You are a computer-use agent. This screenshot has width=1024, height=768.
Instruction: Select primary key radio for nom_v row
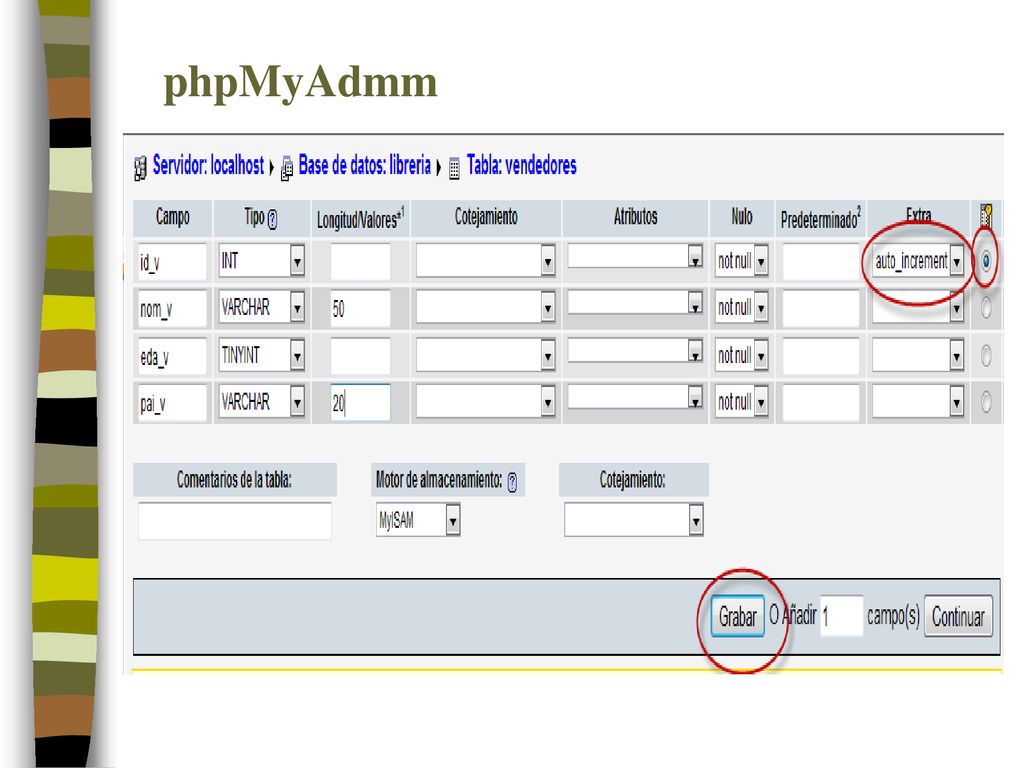[986, 308]
